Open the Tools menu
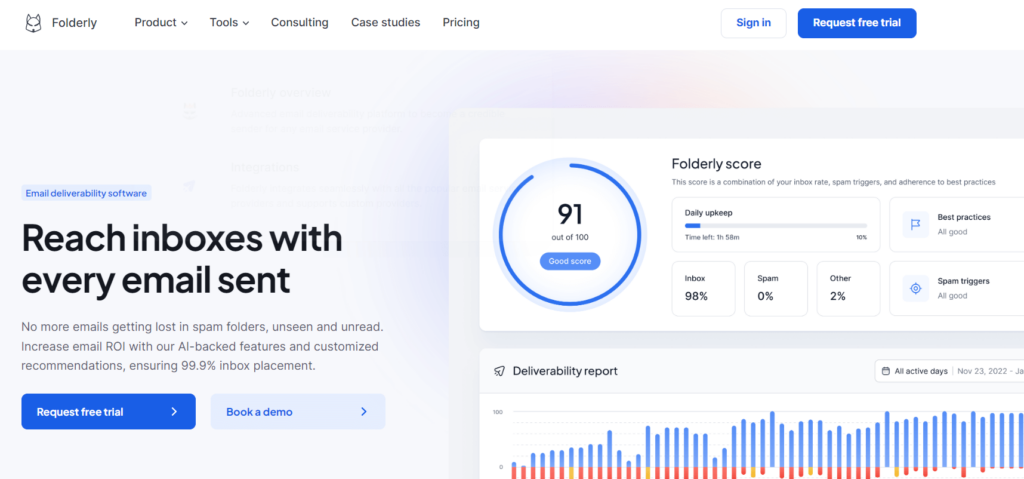Image resolution: width=1024 pixels, height=479 pixels. (229, 22)
